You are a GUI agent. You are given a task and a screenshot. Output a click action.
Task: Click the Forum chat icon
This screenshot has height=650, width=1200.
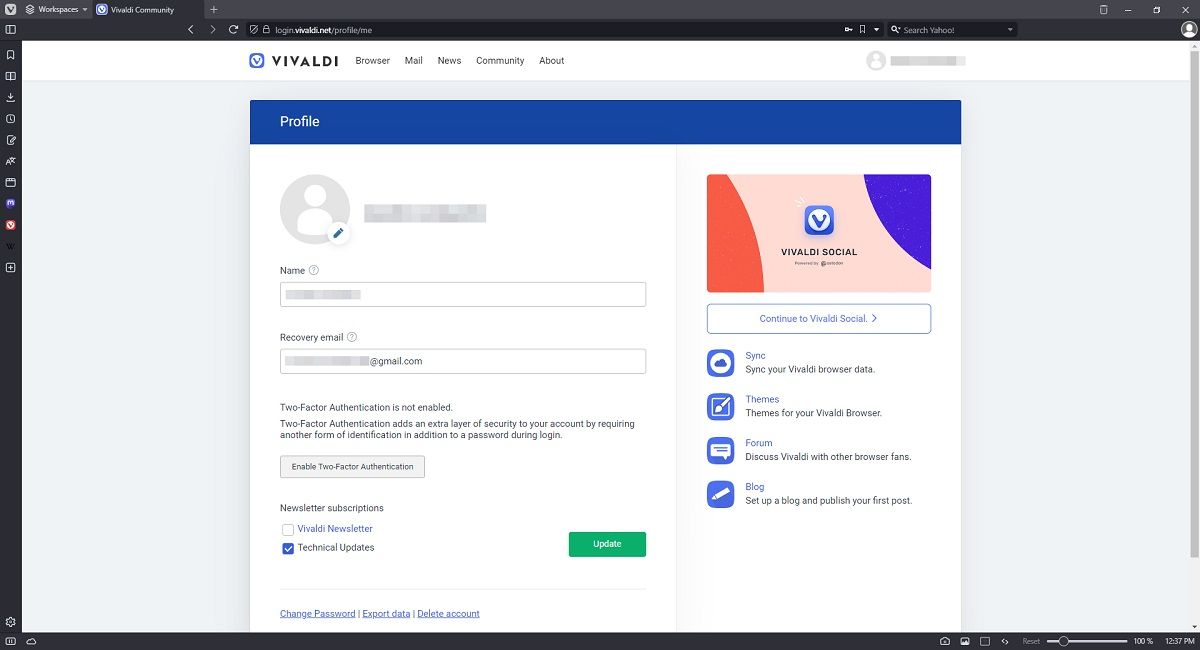(721, 450)
